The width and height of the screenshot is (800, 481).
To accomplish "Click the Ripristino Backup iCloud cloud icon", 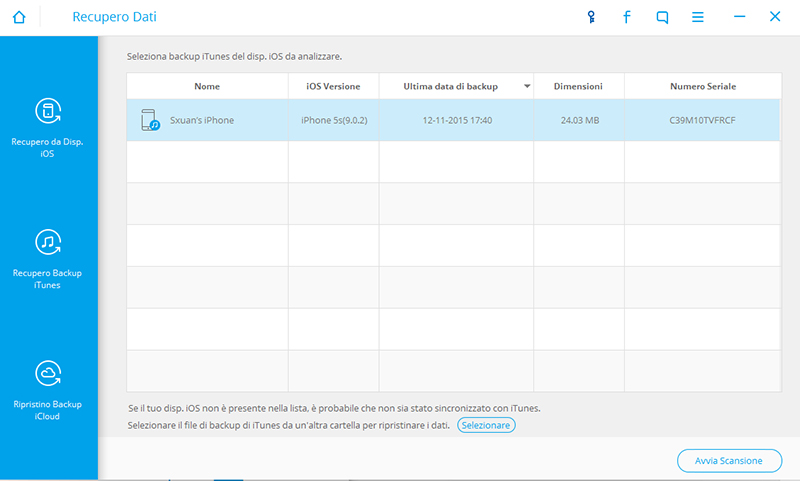I will click(48, 374).
